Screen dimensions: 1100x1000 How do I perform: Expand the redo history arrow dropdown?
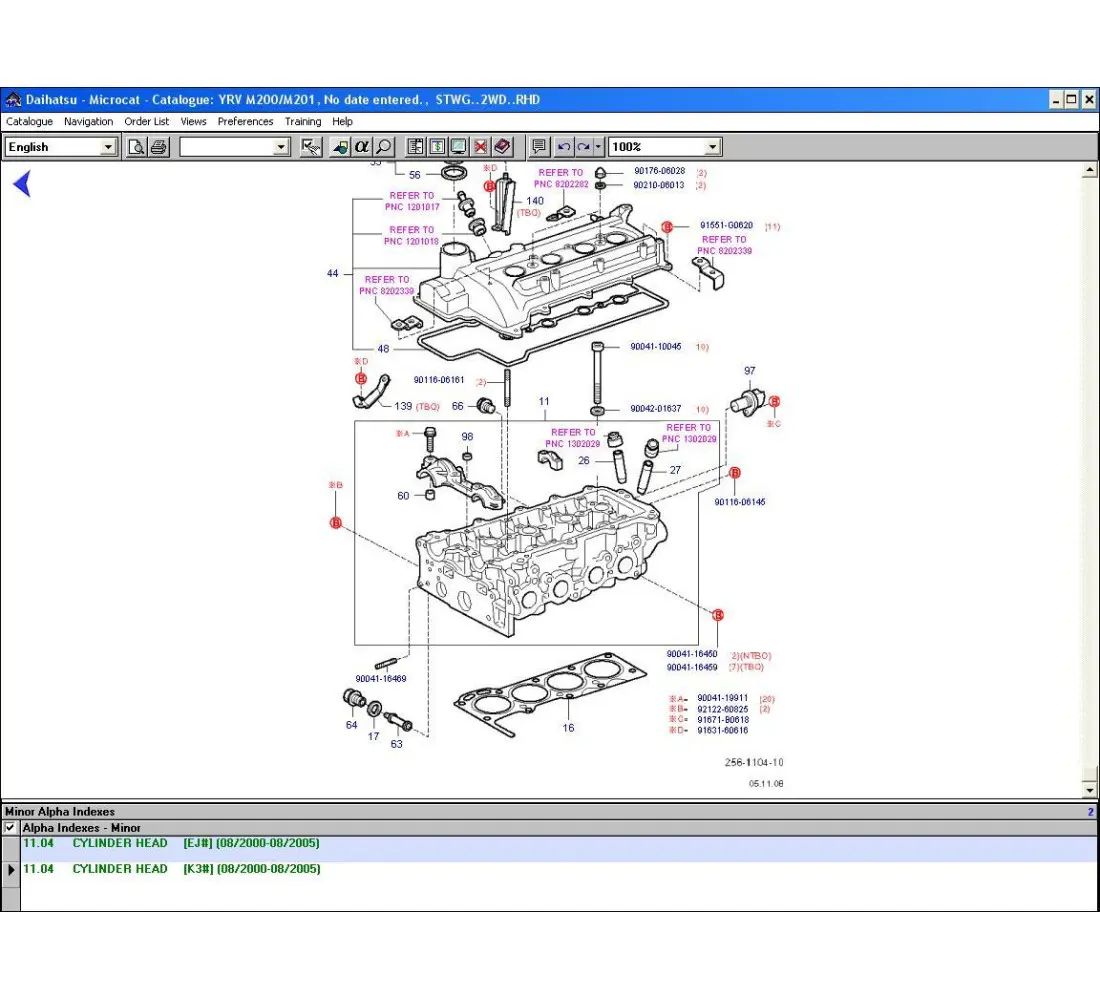click(598, 147)
